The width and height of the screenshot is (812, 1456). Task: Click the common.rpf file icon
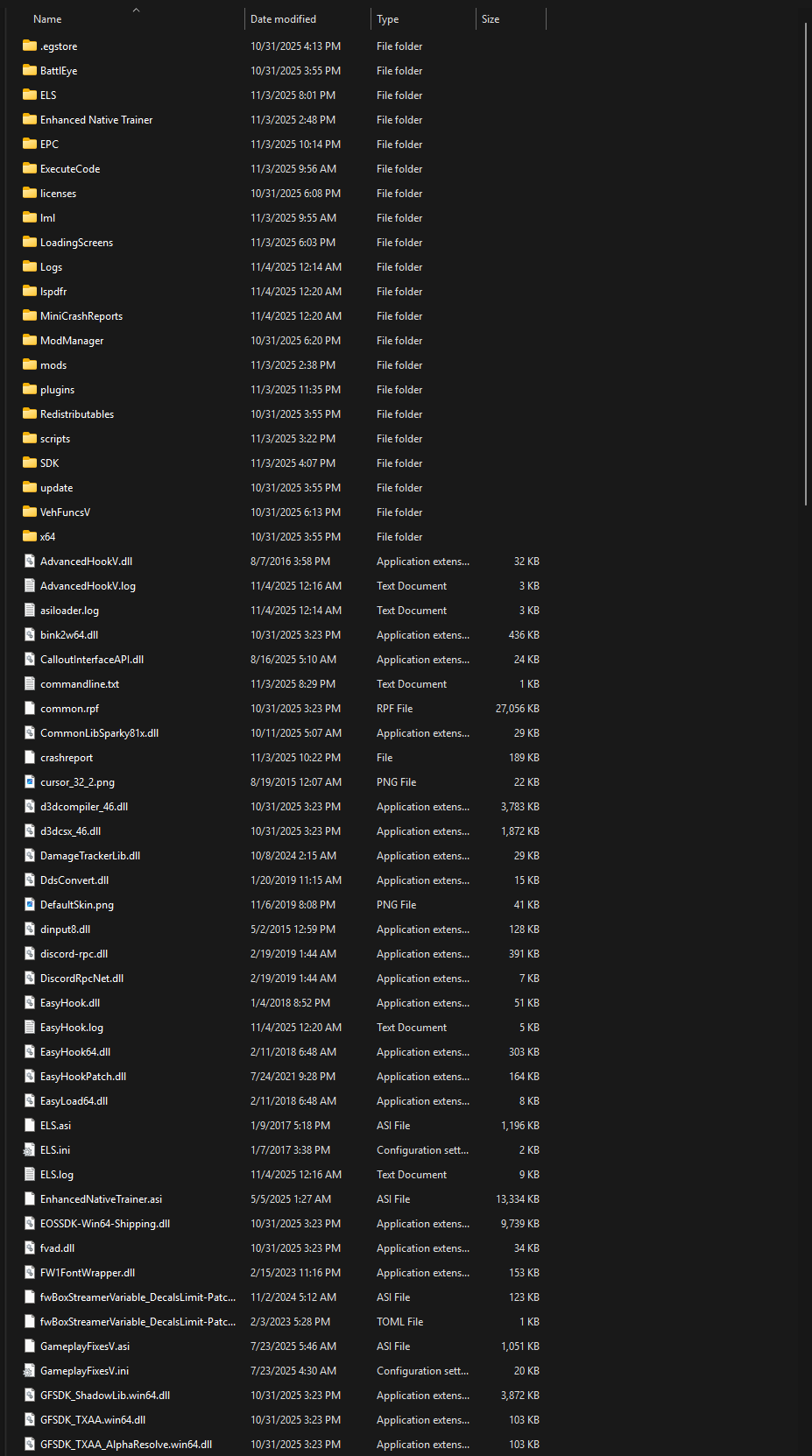tap(30, 708)
